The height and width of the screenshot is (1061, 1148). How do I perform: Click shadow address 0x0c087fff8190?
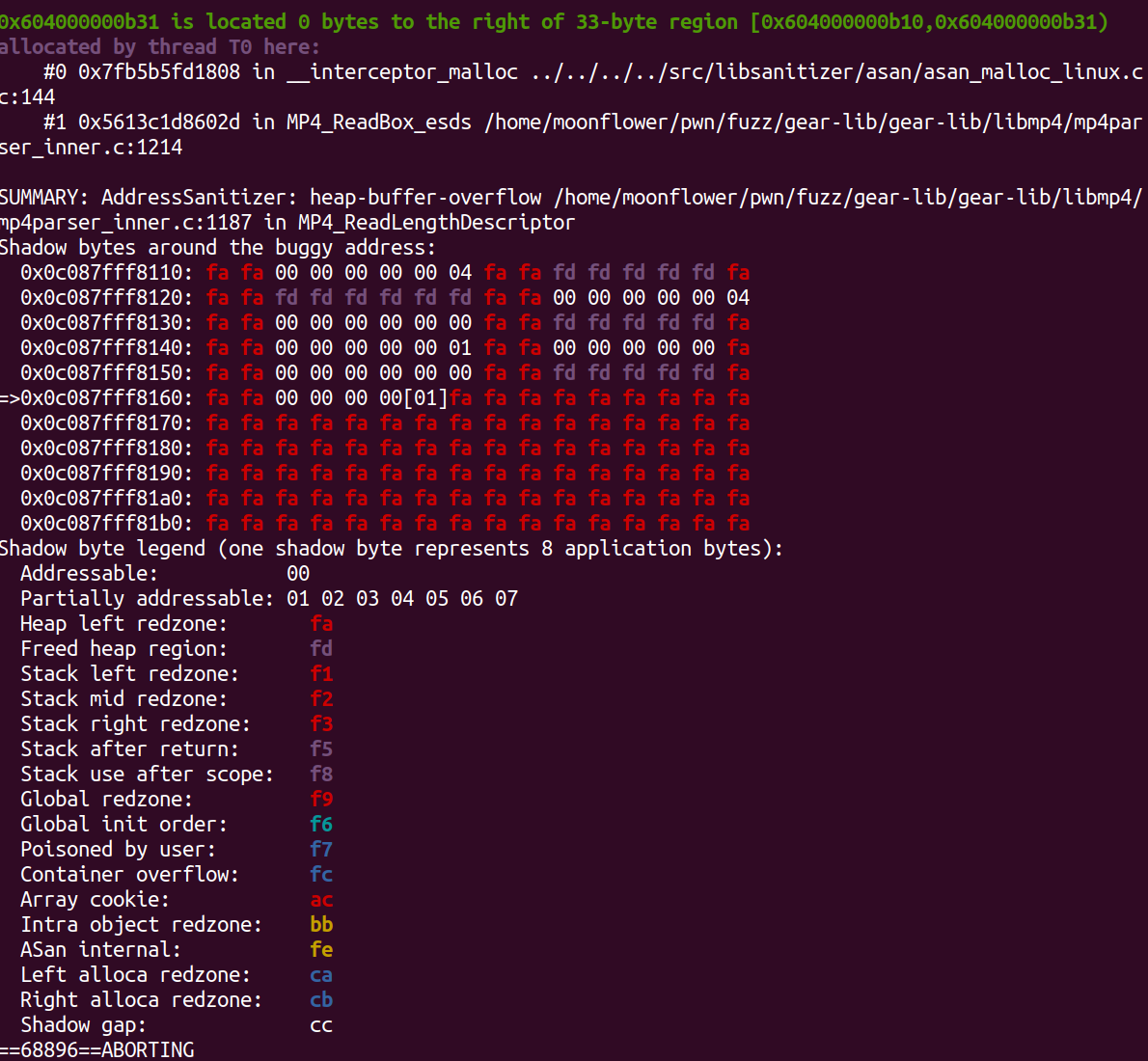coord(107,474)
